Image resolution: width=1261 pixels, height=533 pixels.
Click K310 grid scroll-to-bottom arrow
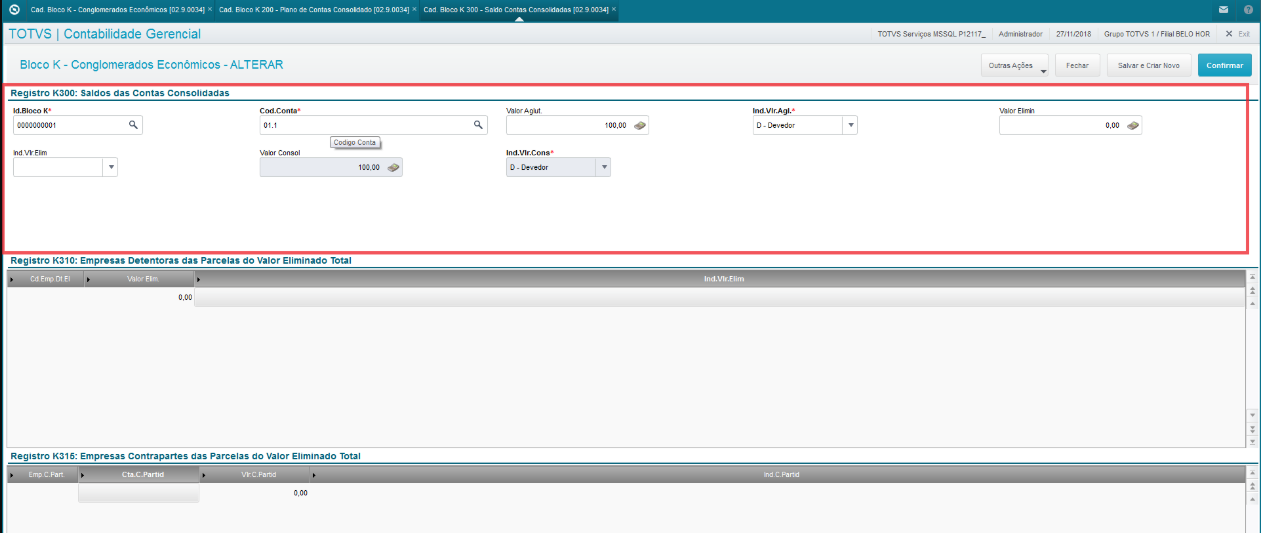click(1253, 440)
